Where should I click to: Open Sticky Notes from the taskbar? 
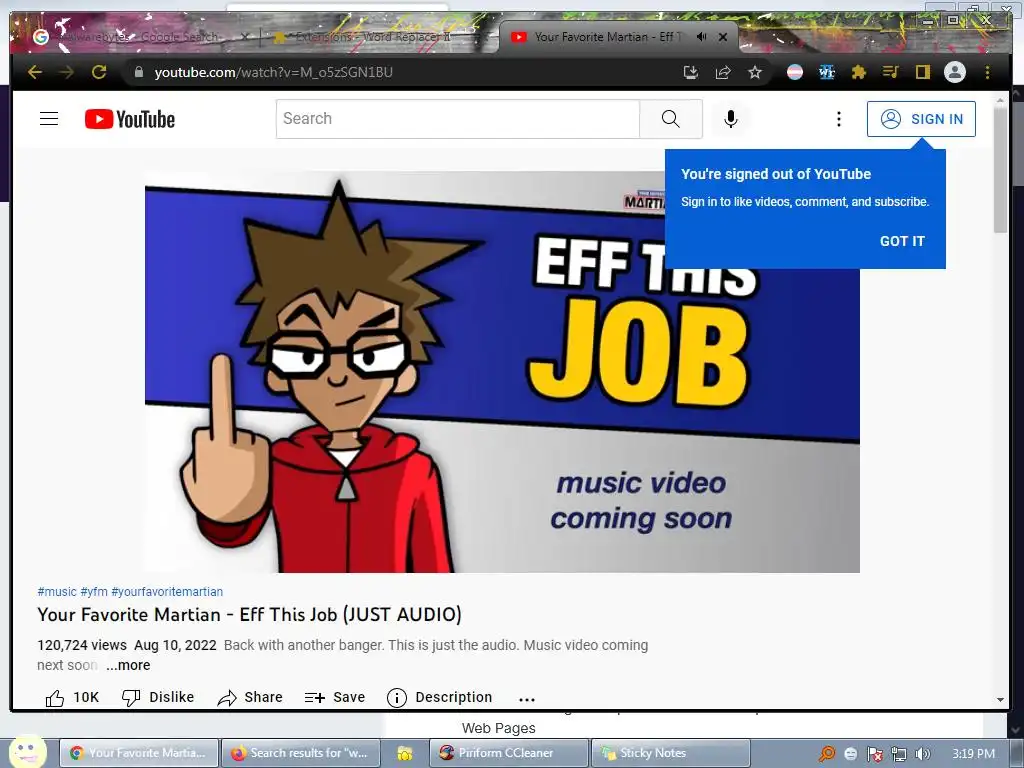(670, 753)
